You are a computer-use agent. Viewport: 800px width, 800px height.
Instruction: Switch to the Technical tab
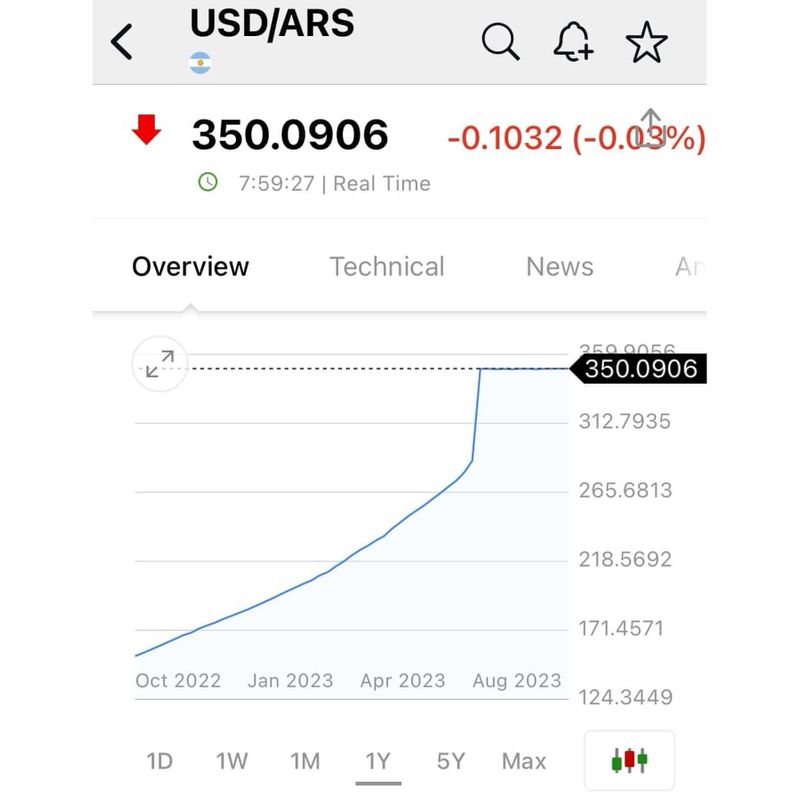tap(387, 267)
